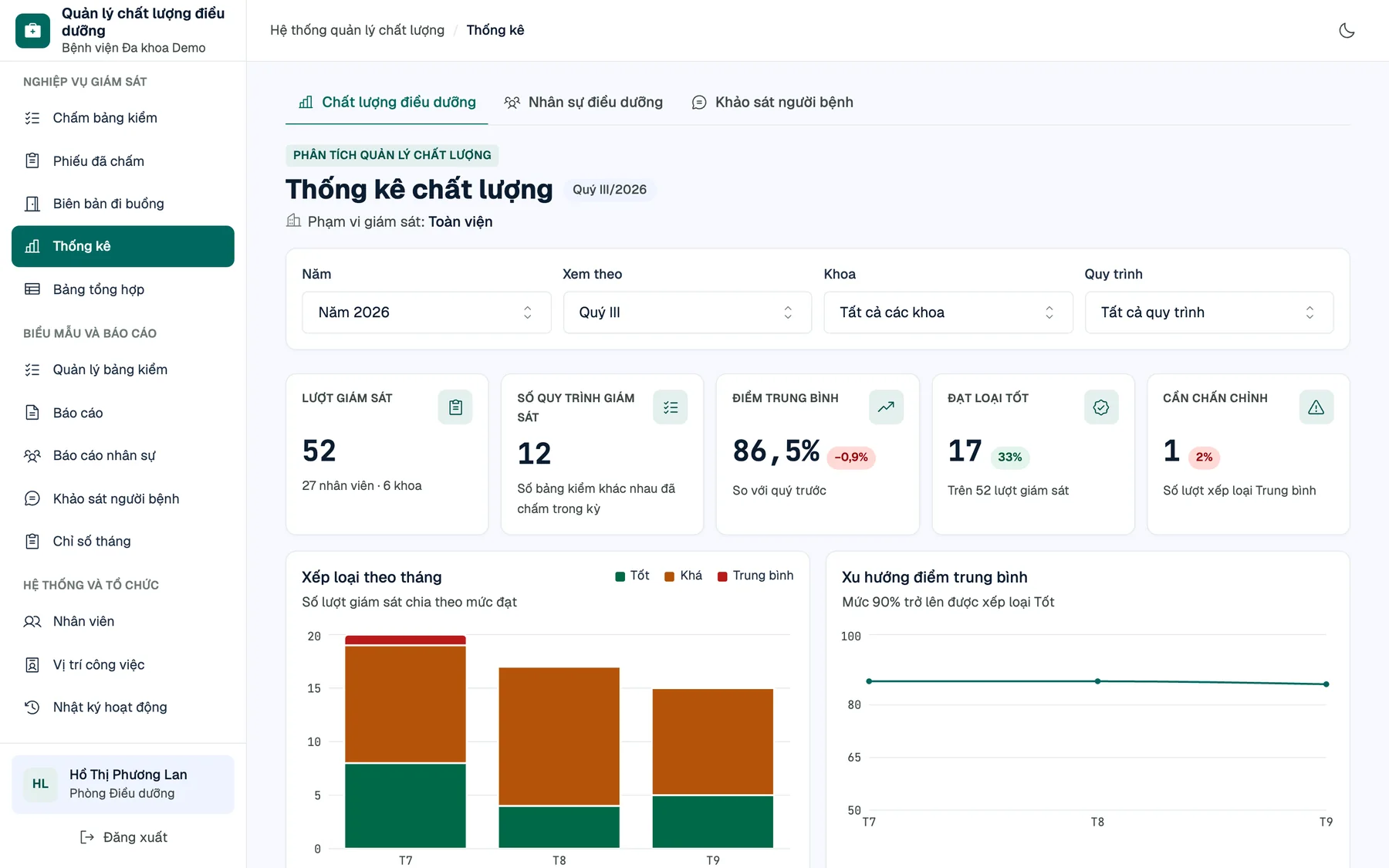
Task: Click checklist icon on Số quy trình giám sát card
Action: (671, 407)
